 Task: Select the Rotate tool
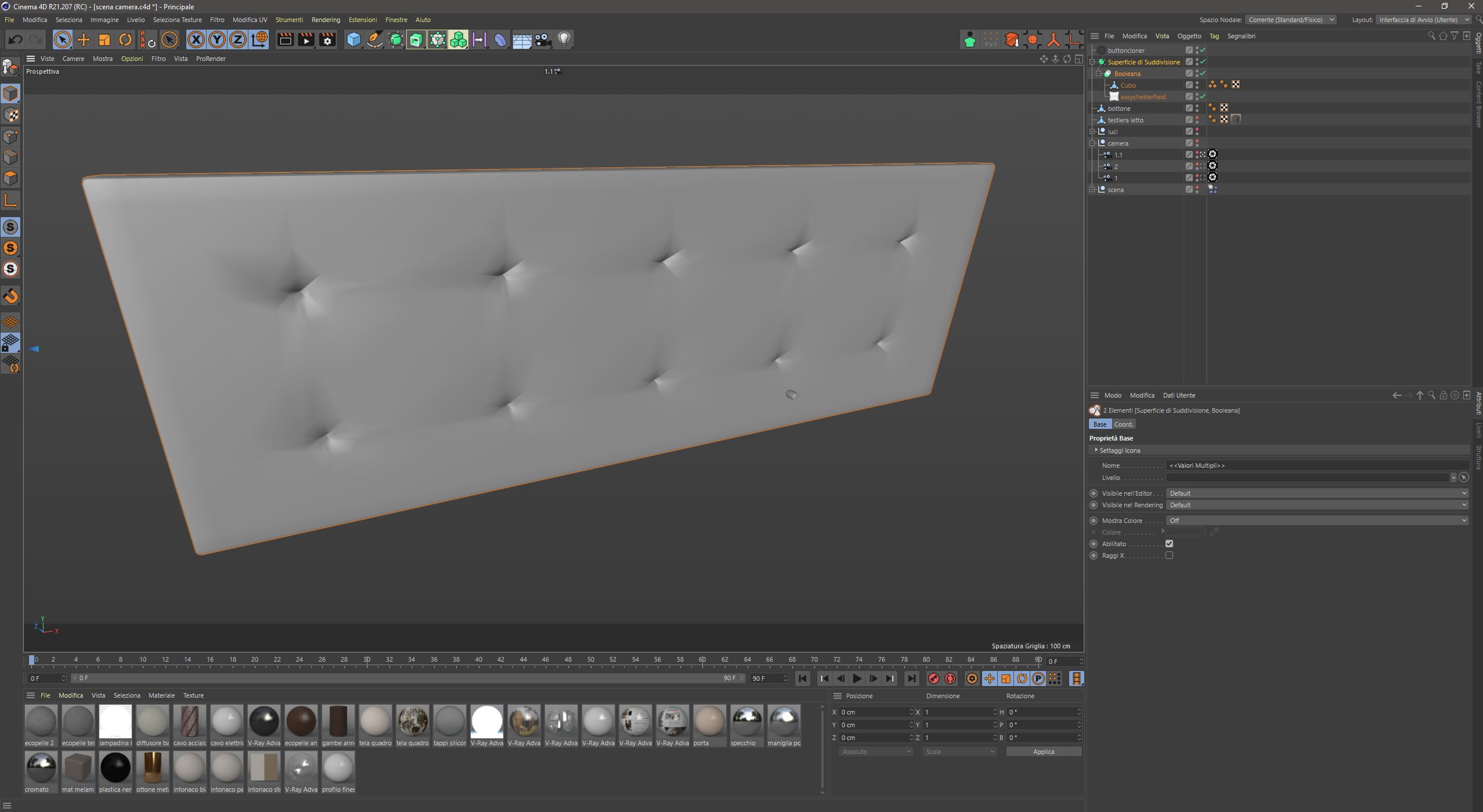[125, 39]
